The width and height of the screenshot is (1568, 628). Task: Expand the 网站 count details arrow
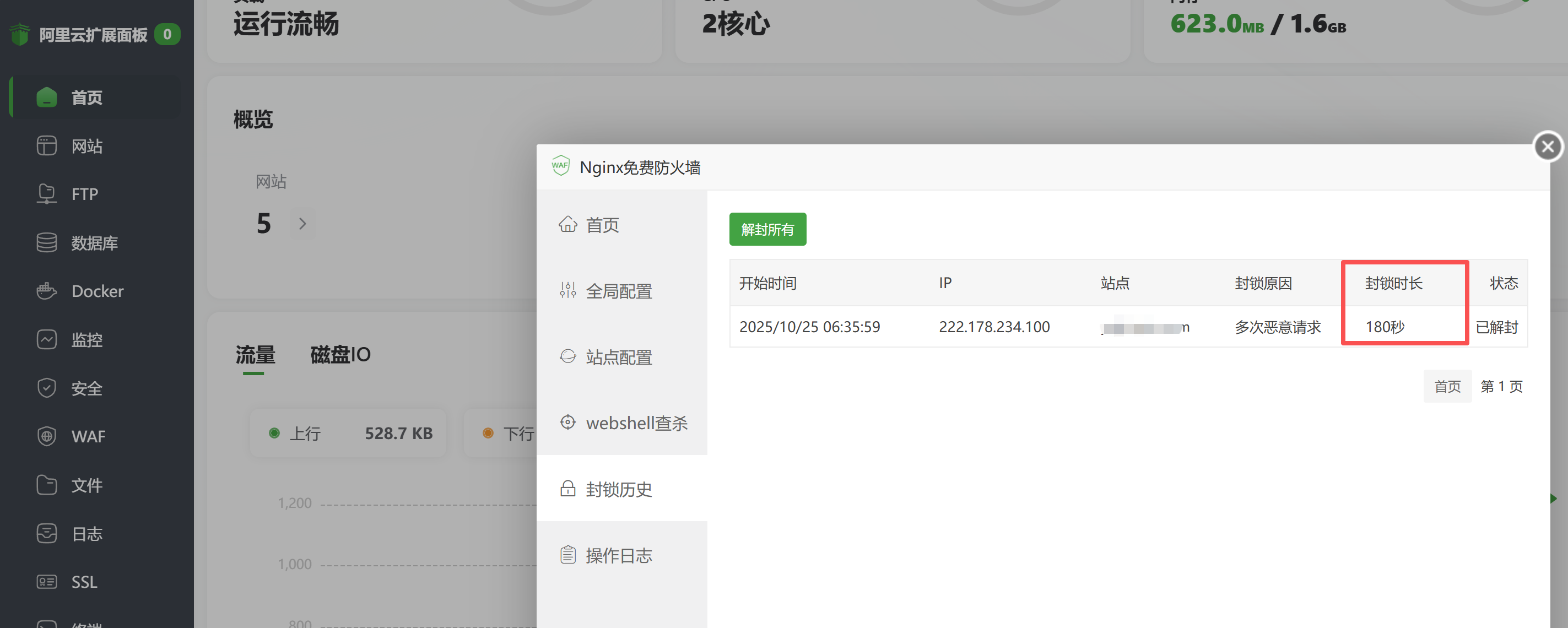(x=302, y=223)
